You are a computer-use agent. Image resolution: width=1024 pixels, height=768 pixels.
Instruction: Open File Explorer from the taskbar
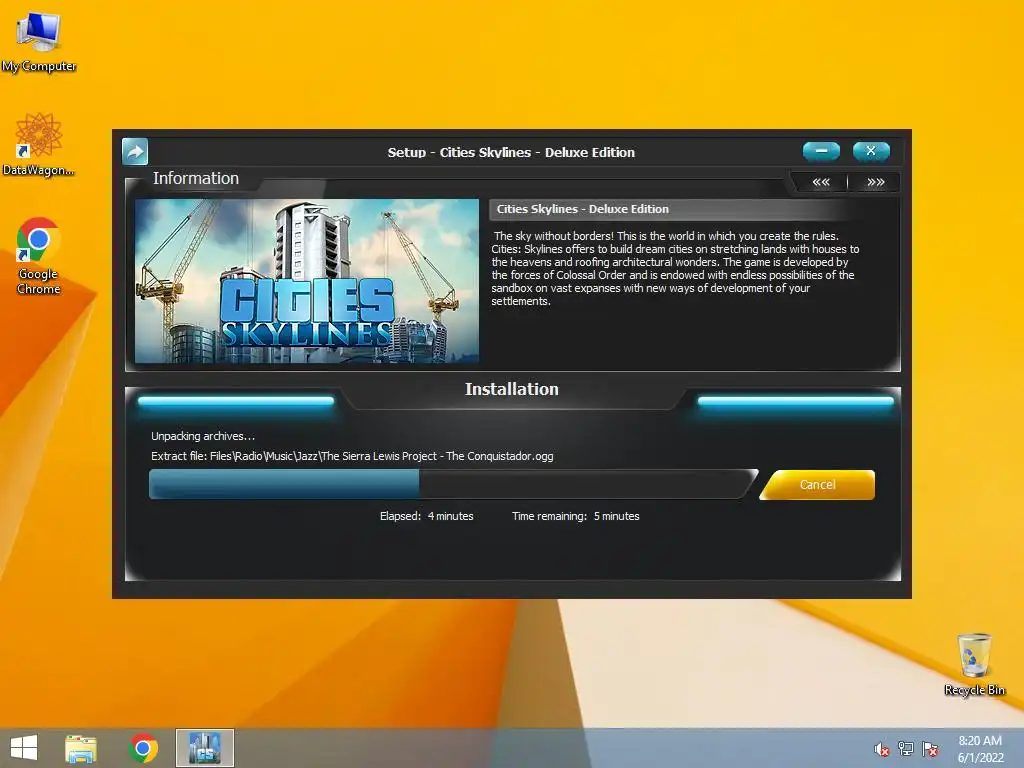pyautogui.click(x=80, y=748)
